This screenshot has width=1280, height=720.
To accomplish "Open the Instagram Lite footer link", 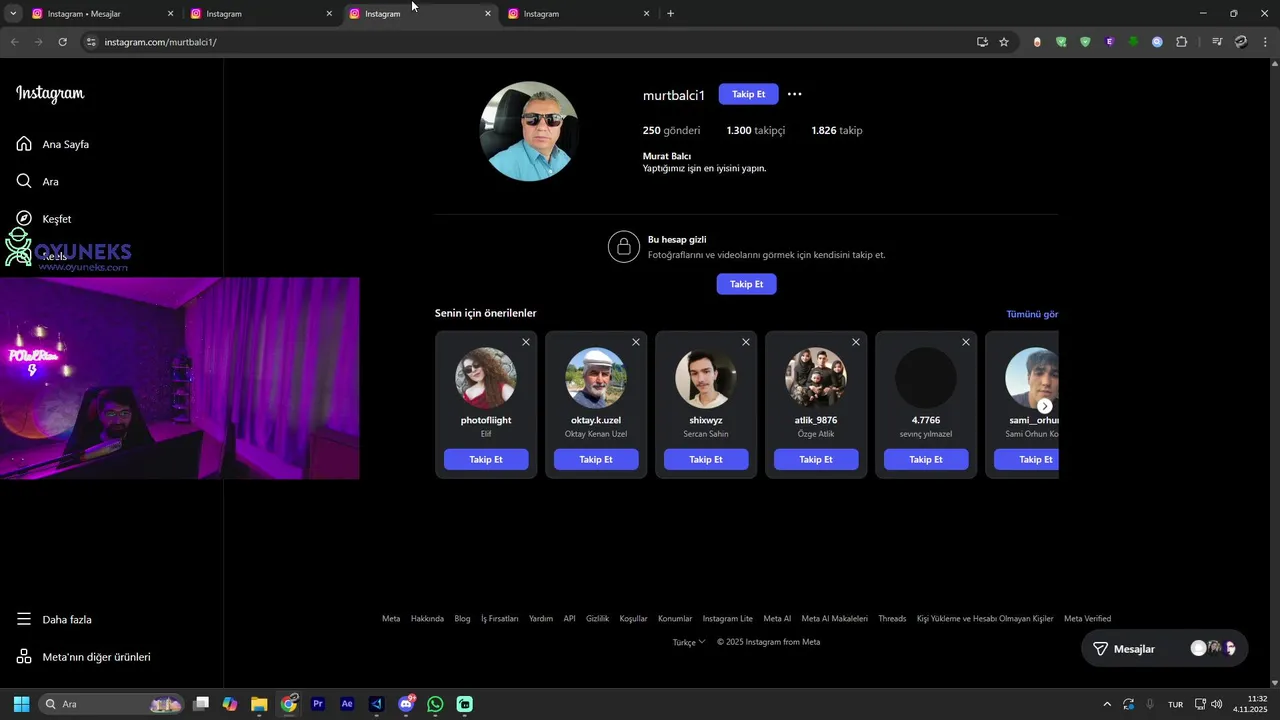I will tap(727, 619).
